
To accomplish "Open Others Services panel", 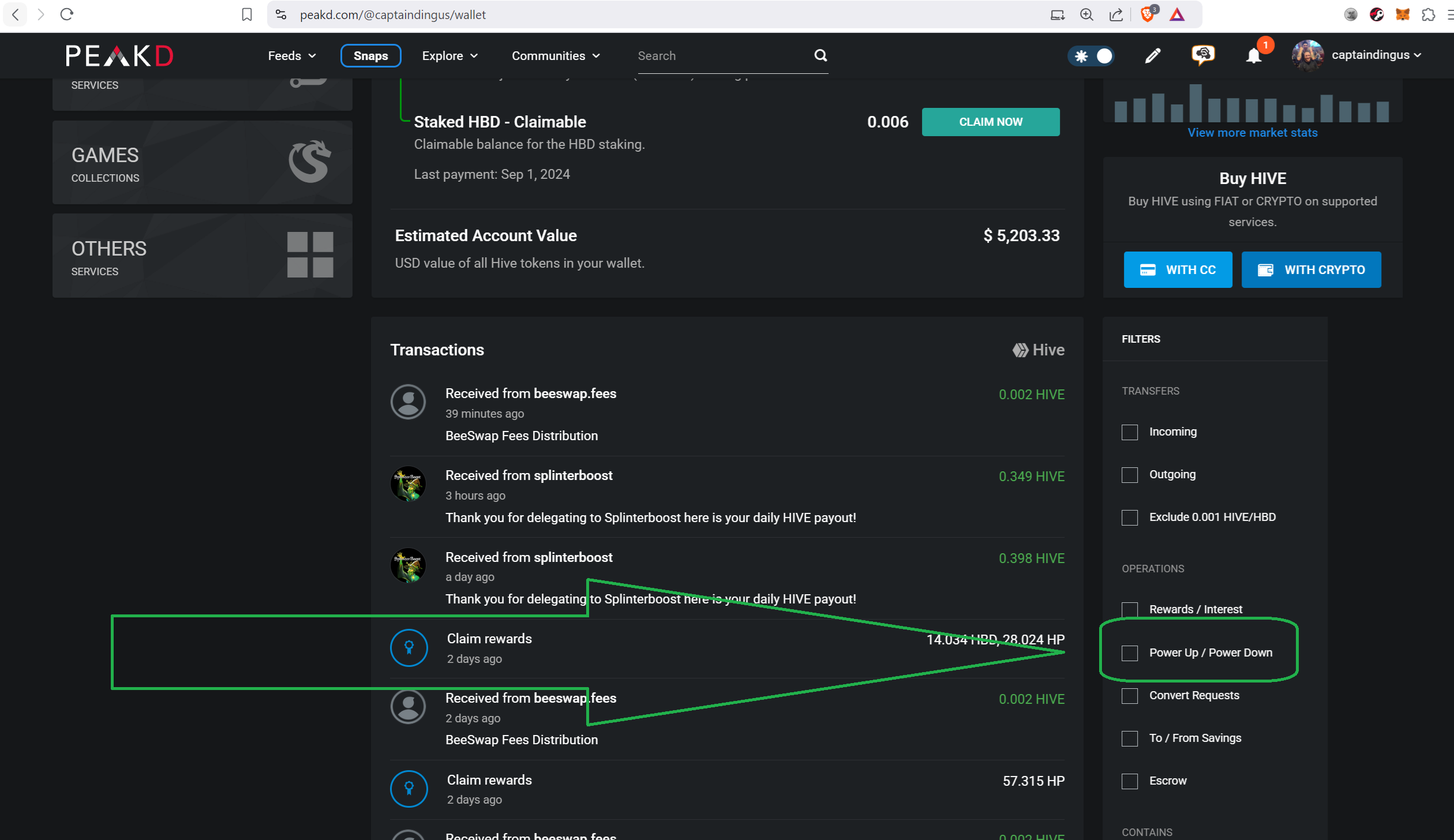I will coord(203,256).
